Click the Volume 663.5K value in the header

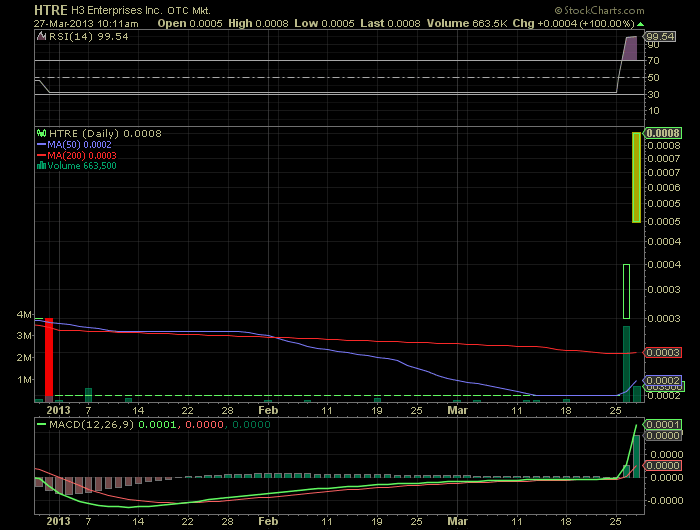click(467, 24)
